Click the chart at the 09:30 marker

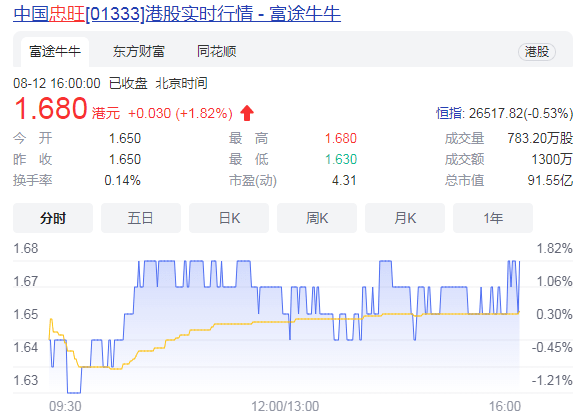[65, 406]
